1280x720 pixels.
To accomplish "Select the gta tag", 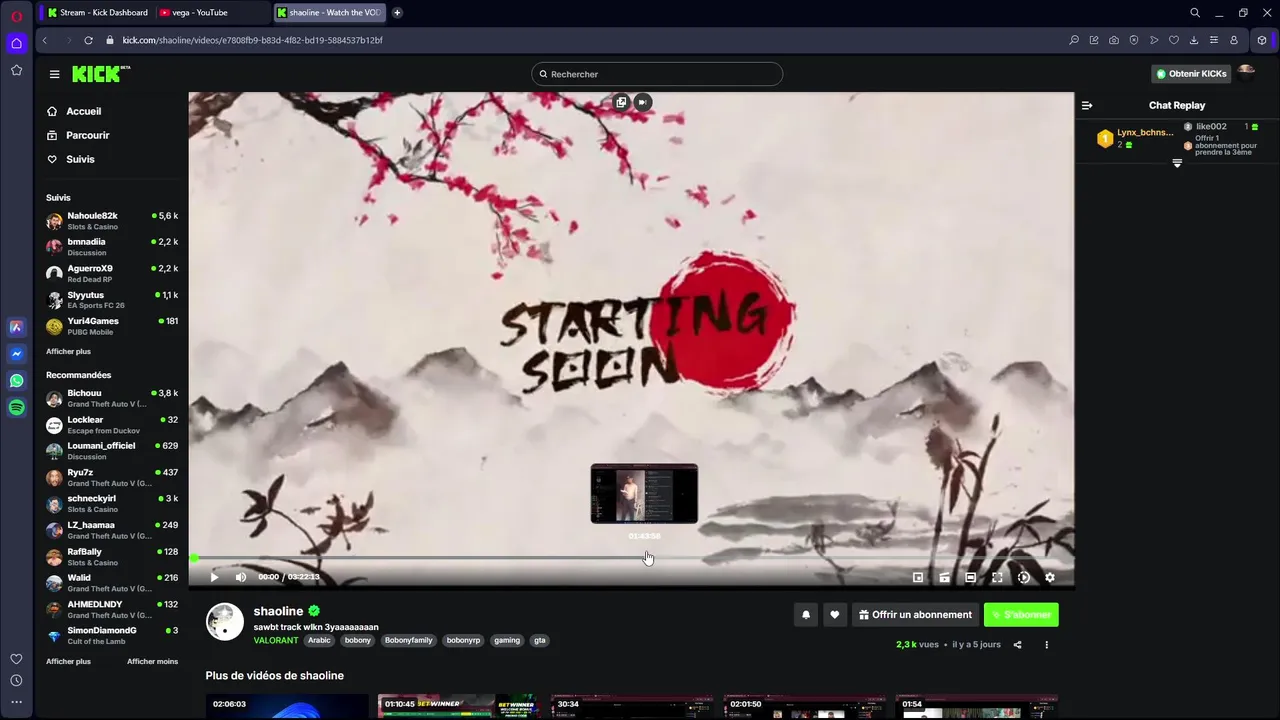I will point(540,640).
